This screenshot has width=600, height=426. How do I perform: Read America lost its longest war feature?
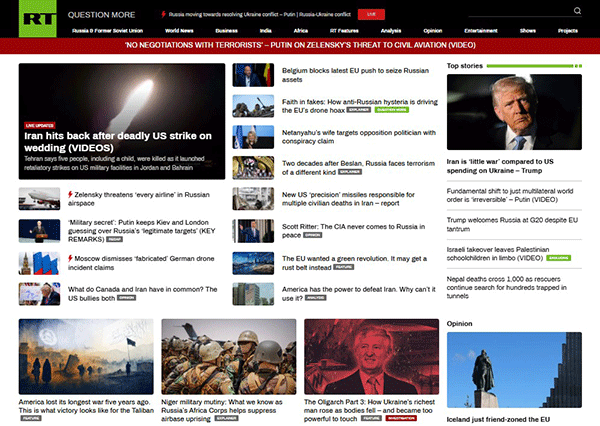[x=86, y=406]
